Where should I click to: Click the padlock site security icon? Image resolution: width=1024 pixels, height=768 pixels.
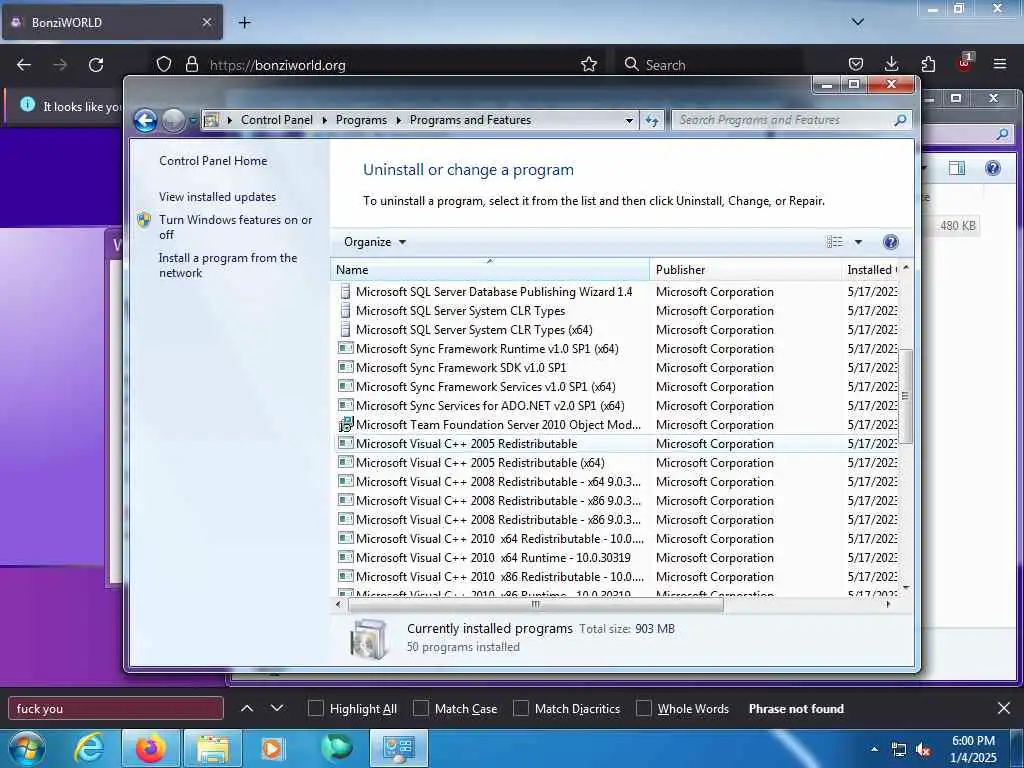click(191, 64)
